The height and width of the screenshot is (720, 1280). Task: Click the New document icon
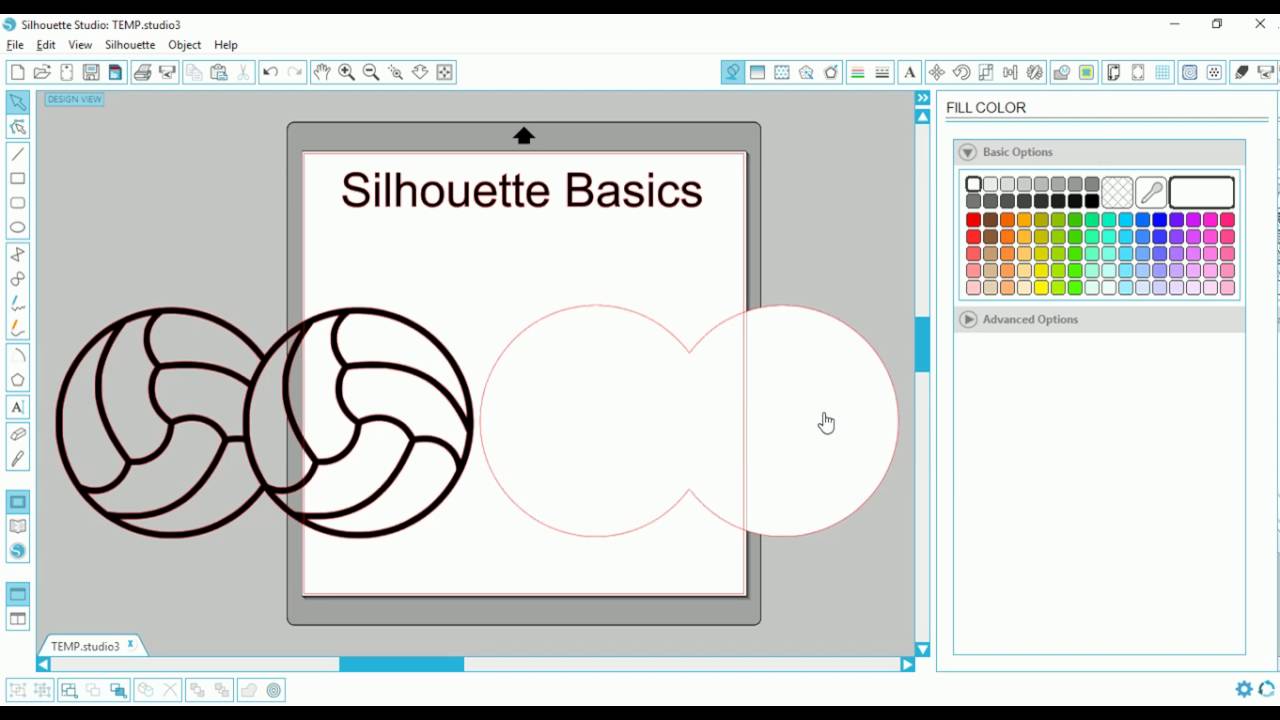17,72
